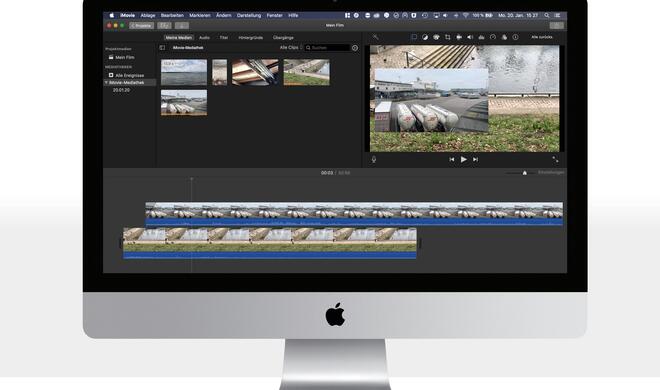This screenshot has width=660, height=390.
Task: Click the Time Machine menu bar icon
Action: (x=425, y=15)
